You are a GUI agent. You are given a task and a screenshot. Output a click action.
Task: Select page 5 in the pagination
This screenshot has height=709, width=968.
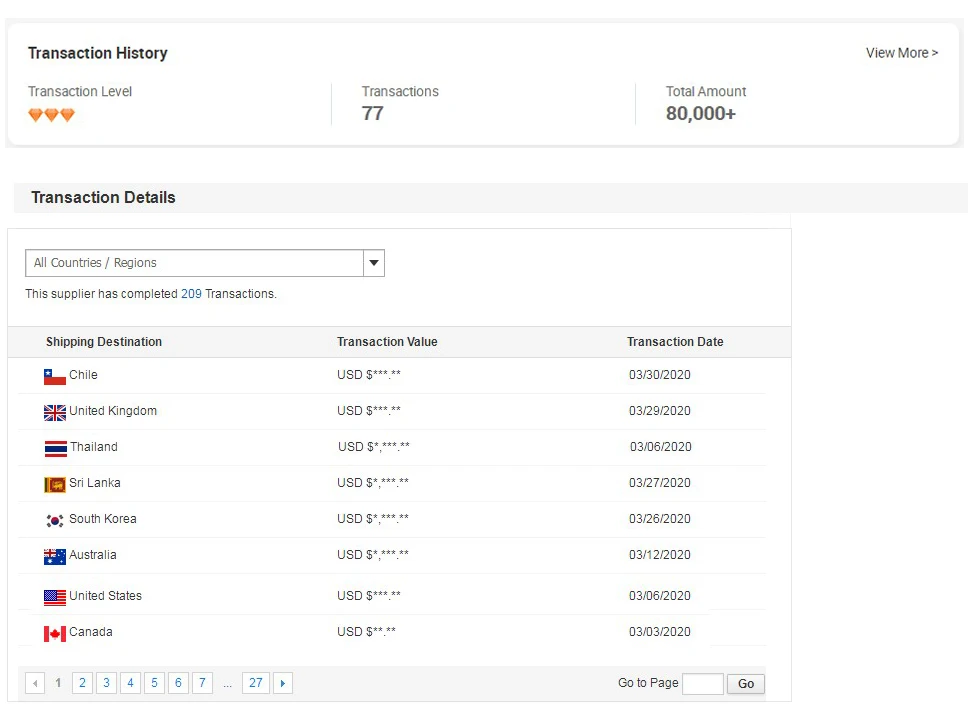pos(154,683)
